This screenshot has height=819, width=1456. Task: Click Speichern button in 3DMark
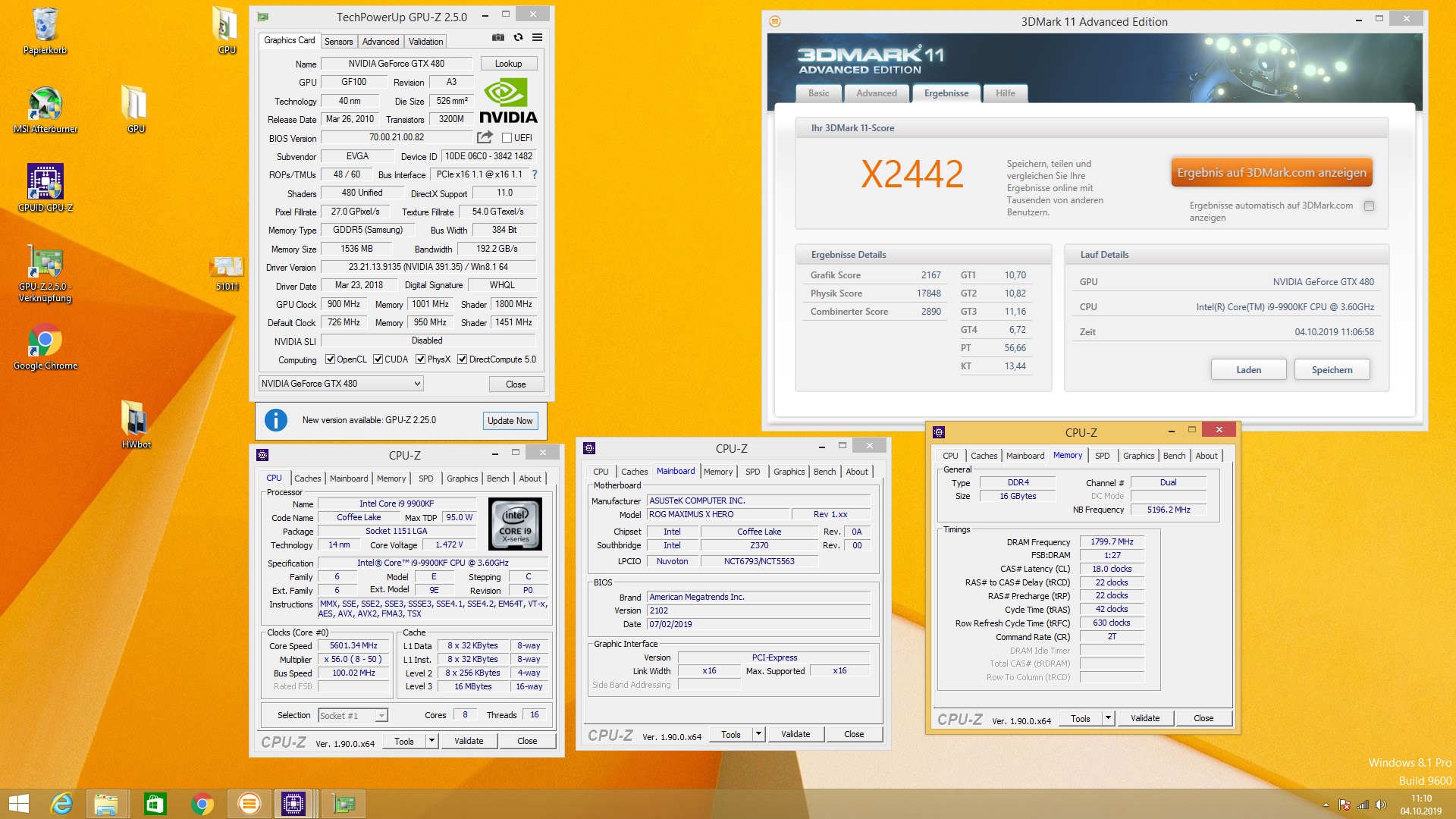point(1332,370)
